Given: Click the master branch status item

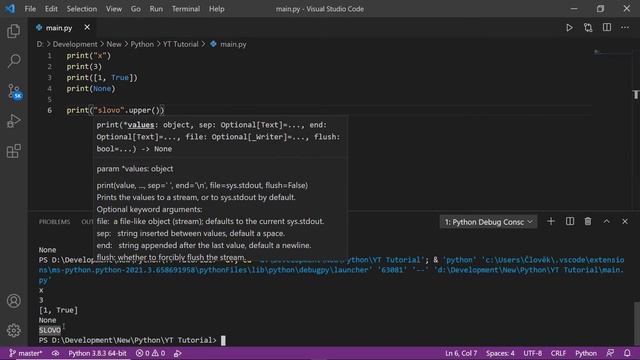Looking at the screenshot, I should pos(25,353).
